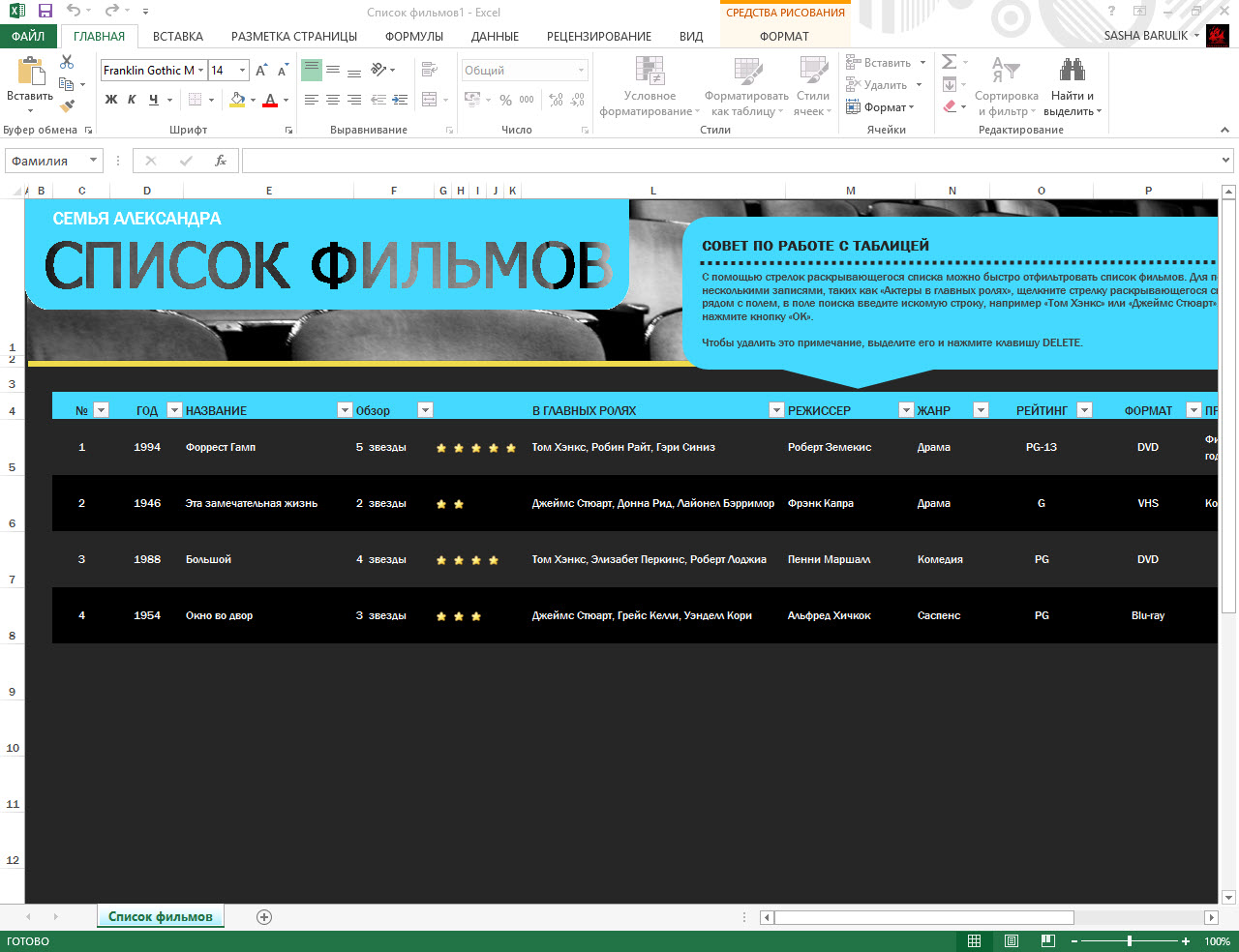Decrease the indent

[x=378, y=100]
